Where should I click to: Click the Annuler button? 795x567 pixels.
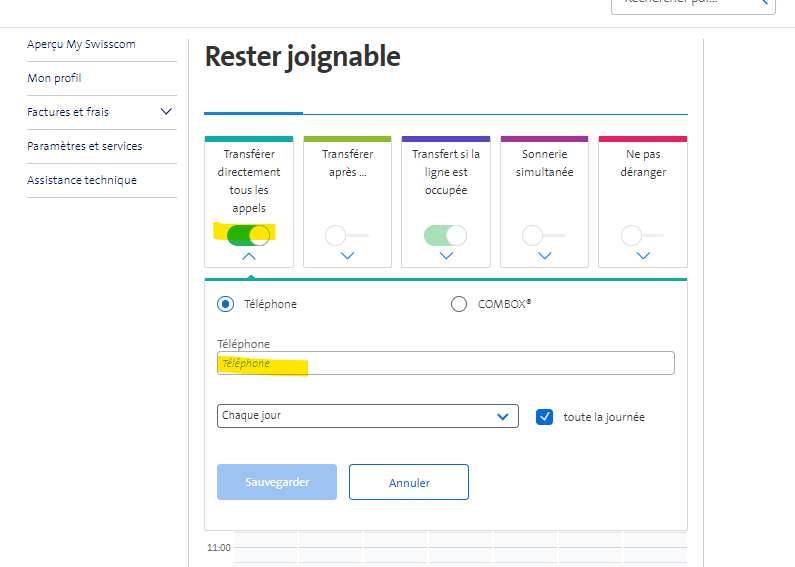(408, 482)
